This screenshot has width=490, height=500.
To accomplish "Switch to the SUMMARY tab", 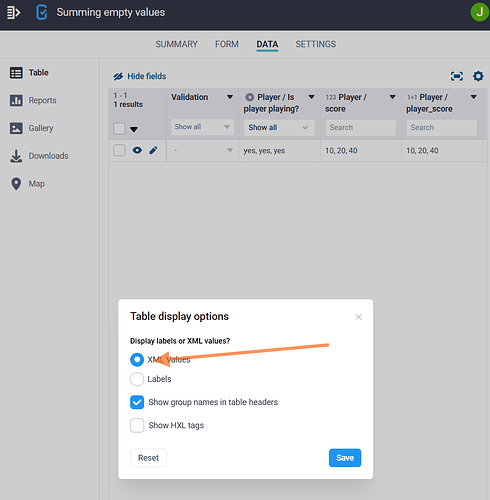I will [x=177, y=44].
